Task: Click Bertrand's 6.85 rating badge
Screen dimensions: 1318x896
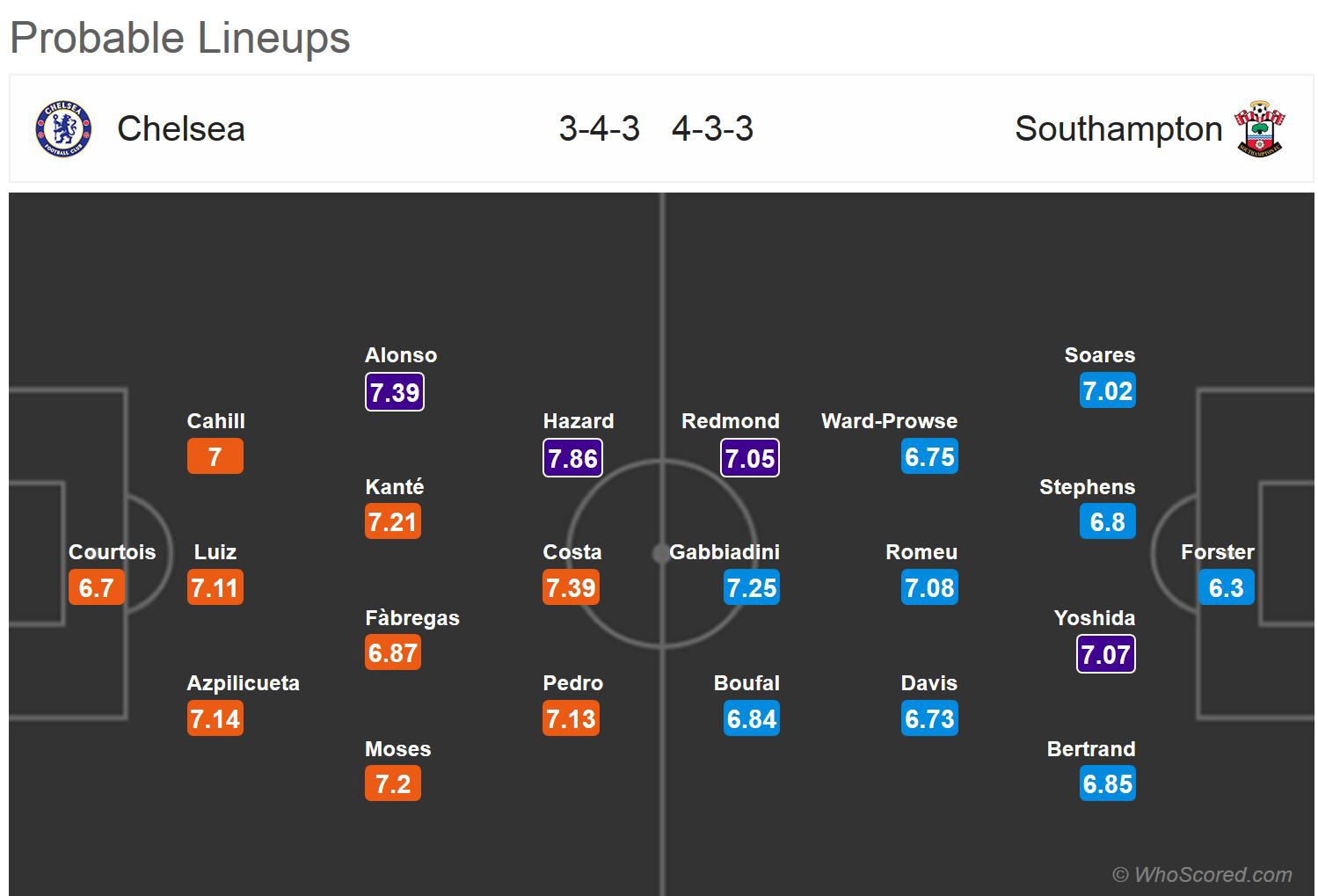Action: [1107, 784]
